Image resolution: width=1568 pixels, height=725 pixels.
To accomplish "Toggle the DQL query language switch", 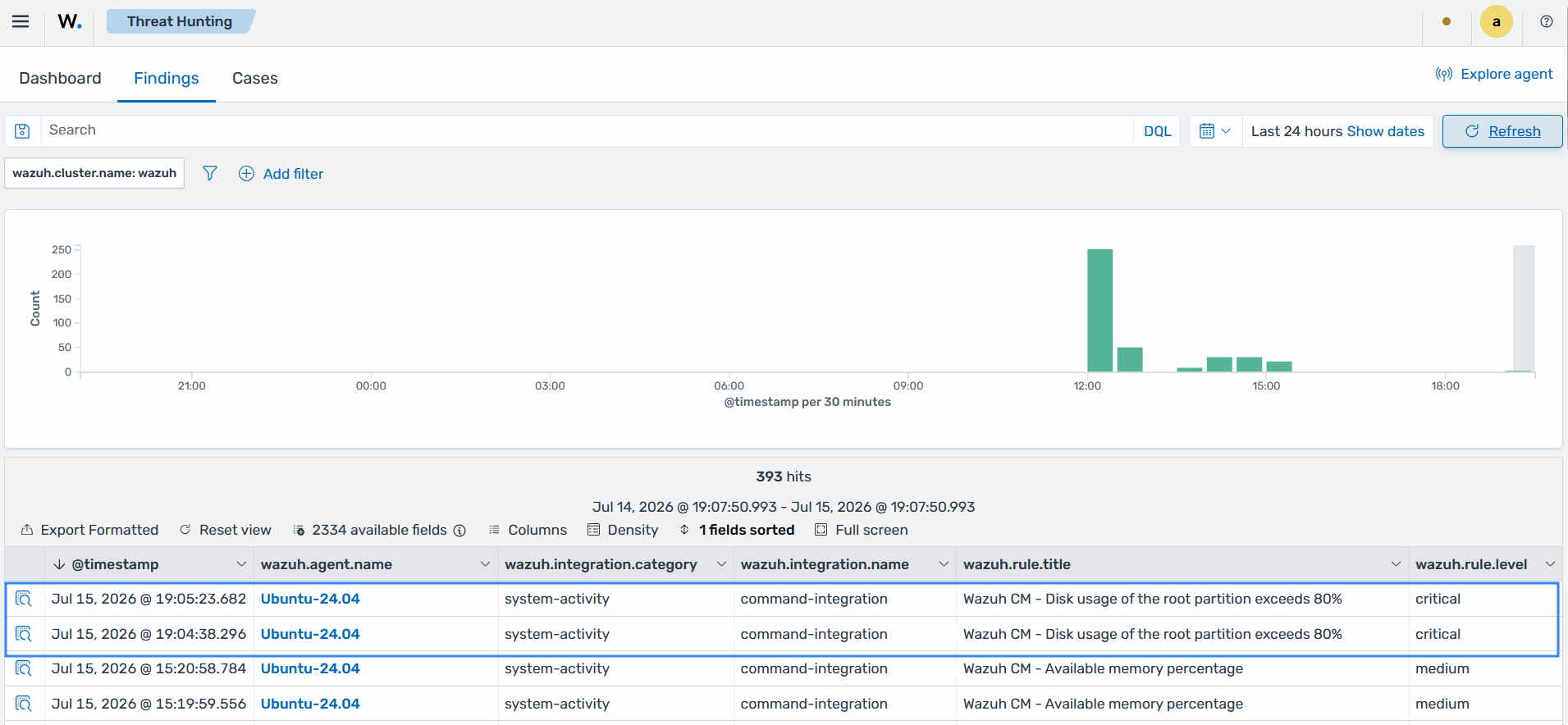I will point(1157,131).
